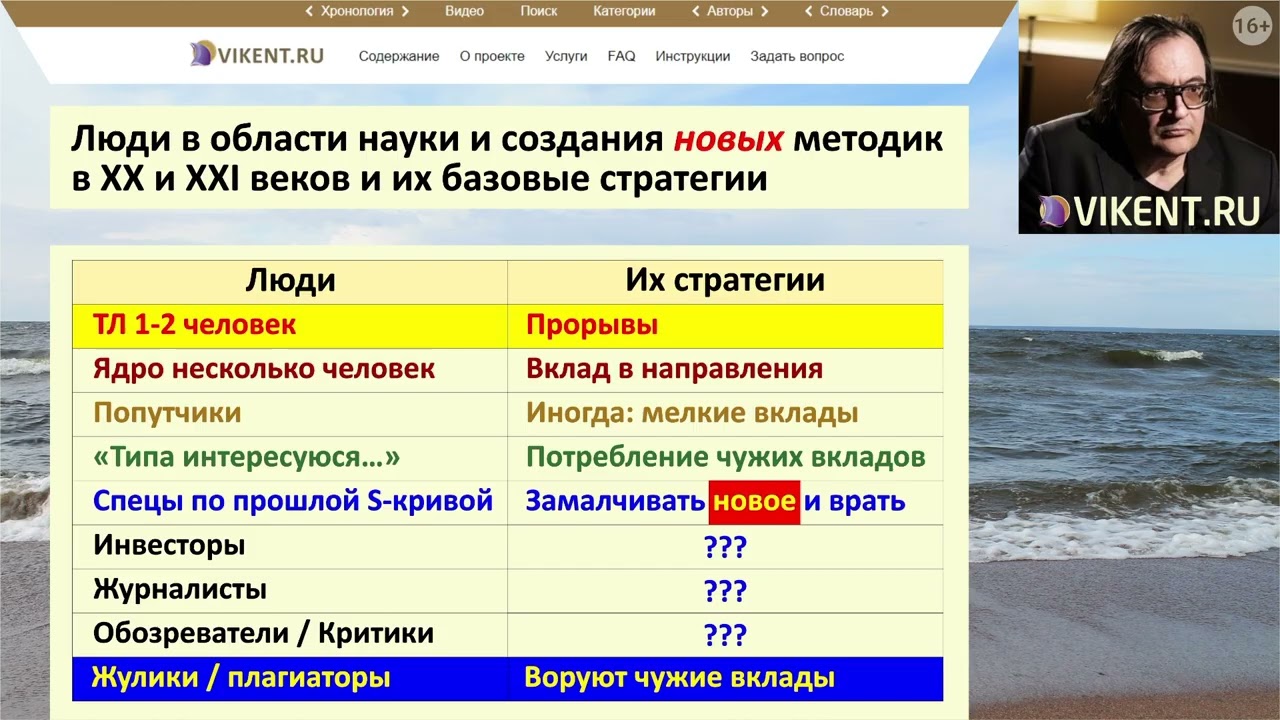Open the Инструкции link
Image resolution: width=1280 pixels, height=720 pixels.
693,57
